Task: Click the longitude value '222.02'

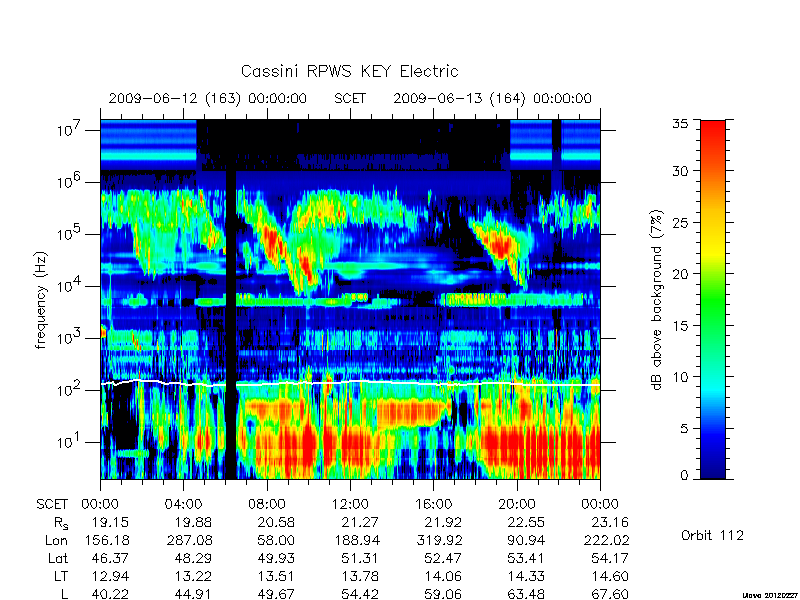Action: tap(606, 540)
